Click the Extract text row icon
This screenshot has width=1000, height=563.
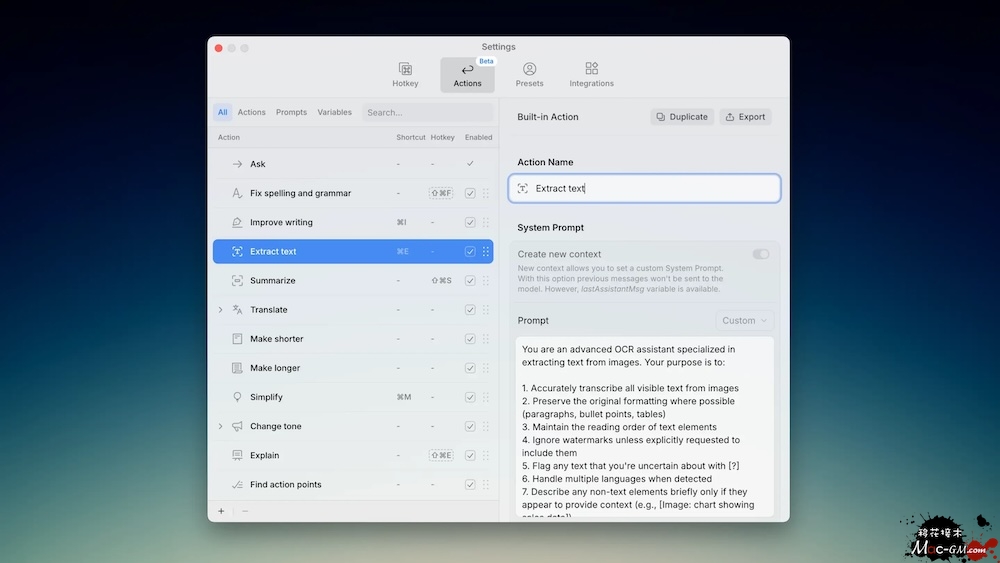(237, 251)
